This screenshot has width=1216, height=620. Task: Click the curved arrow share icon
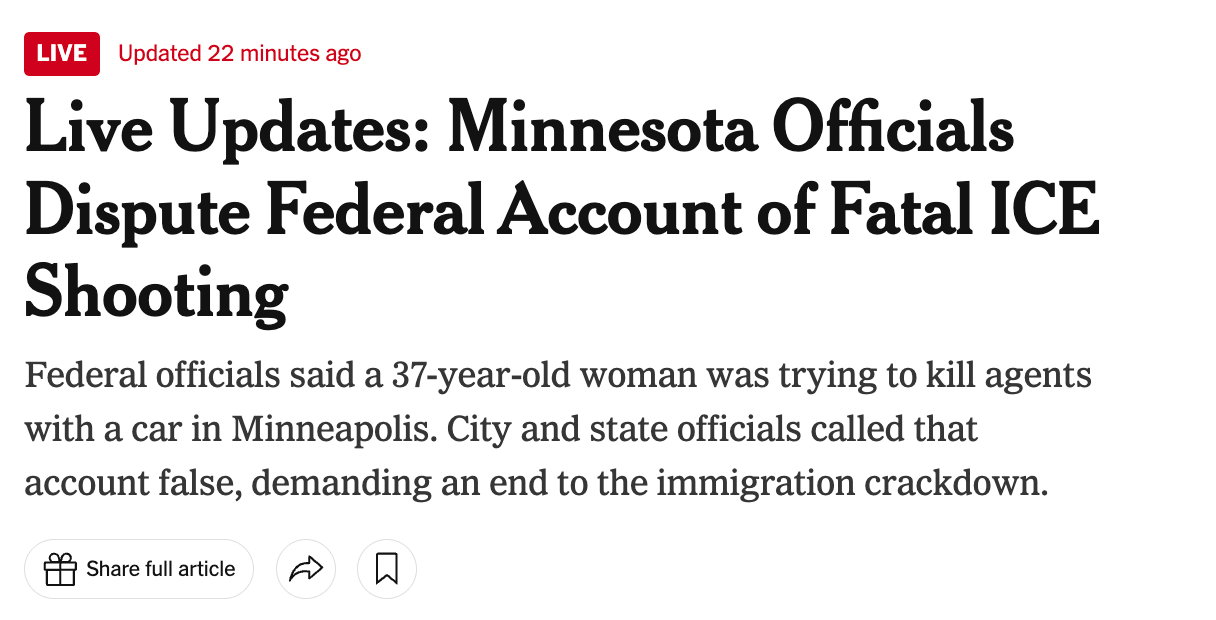click(x=305, y=569)
